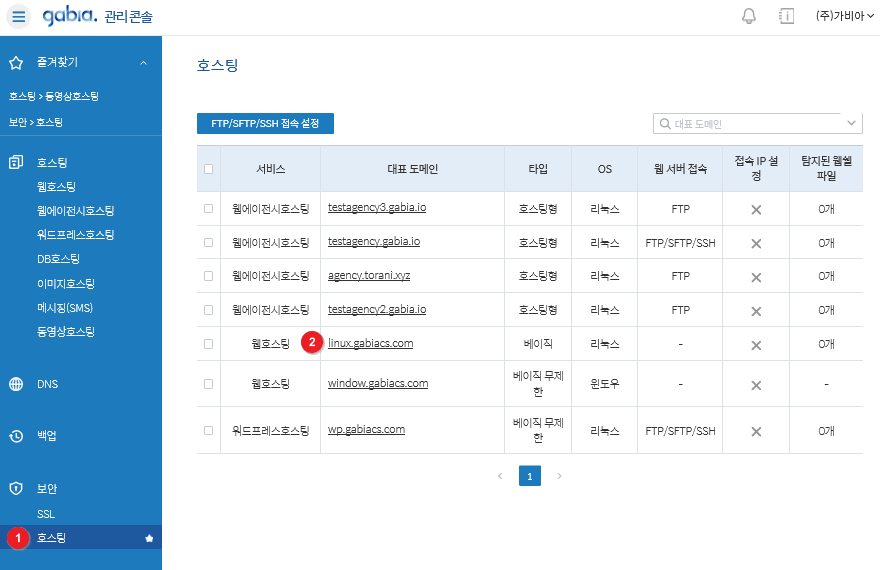Click FTP/SFTP/SSH 접속 설정 button

click(265, 123)
